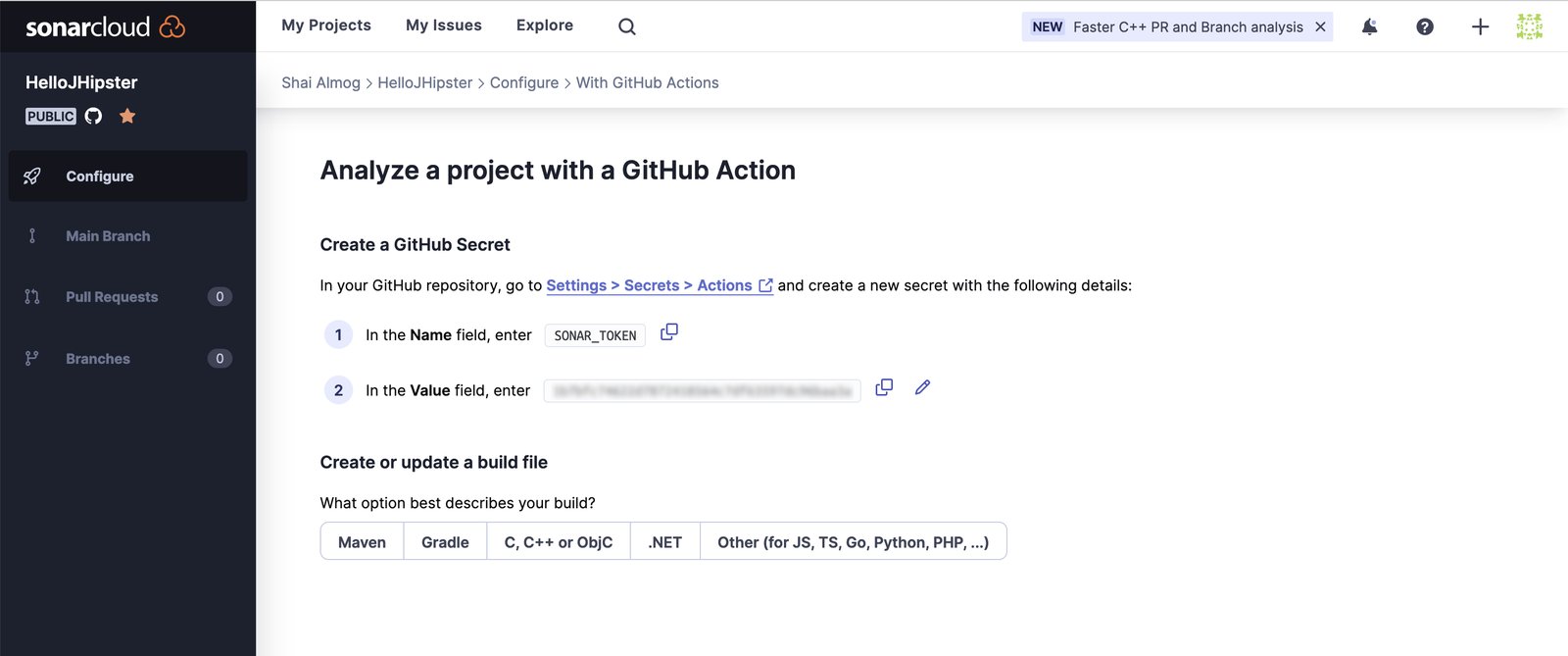Click the Pull Requests icon in sidebar
The image size is (1568, 656).
click(x=32, y=297)
